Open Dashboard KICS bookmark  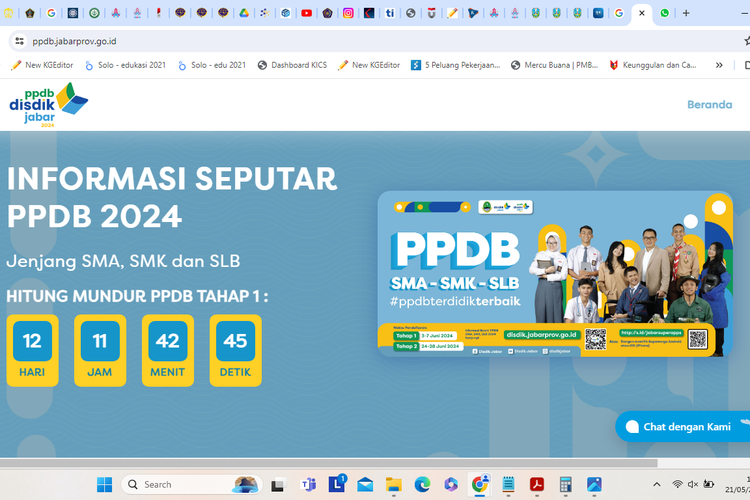pyautogui.click(x=291, y=65)
